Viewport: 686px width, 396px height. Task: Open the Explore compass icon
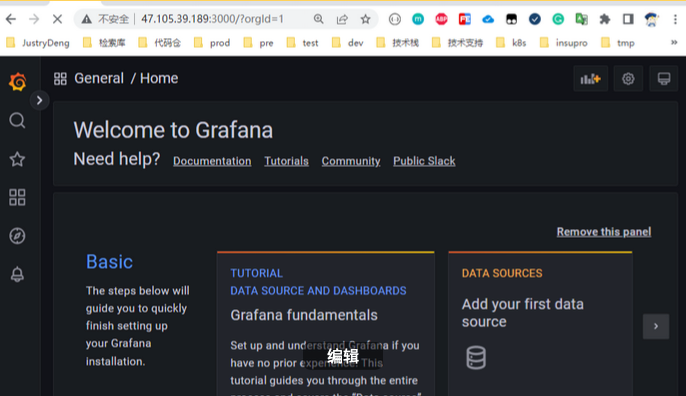point(17,236)
